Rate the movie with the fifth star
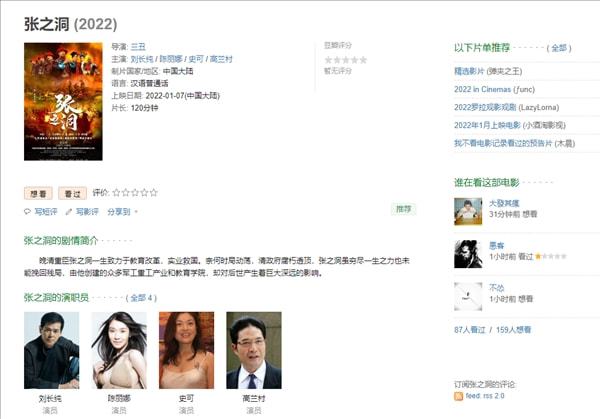Viewport: 600px width, 419px height. pyautogui.click(x=154, y=192)
